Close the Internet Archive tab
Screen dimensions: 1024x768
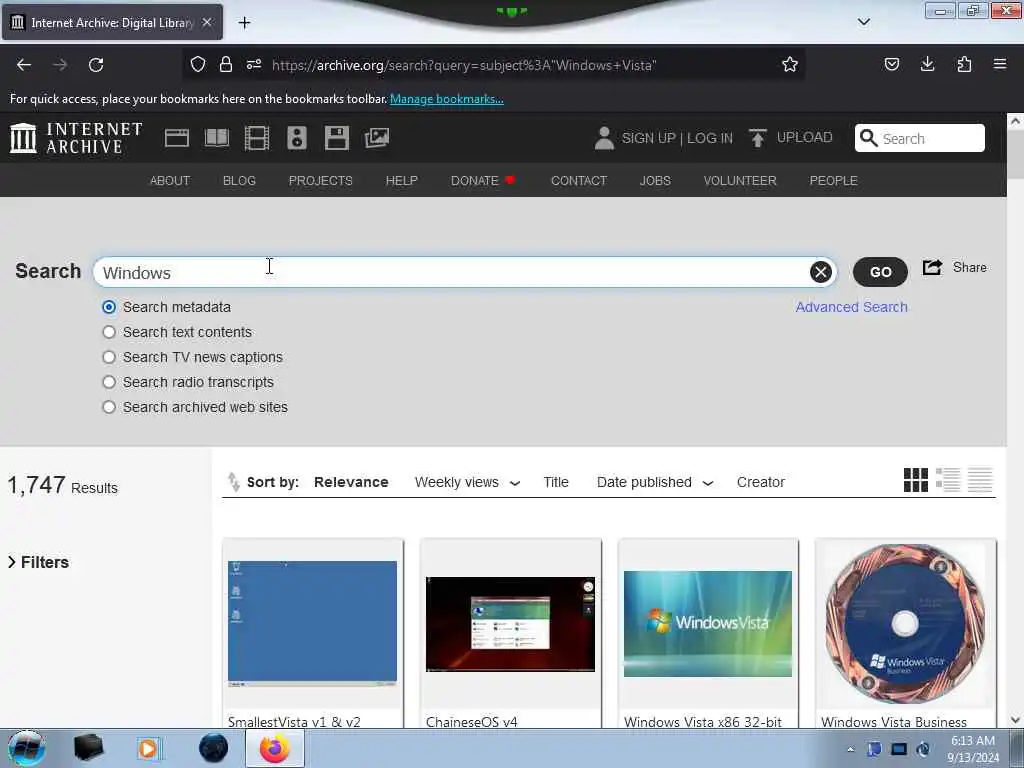coord(207,22)
